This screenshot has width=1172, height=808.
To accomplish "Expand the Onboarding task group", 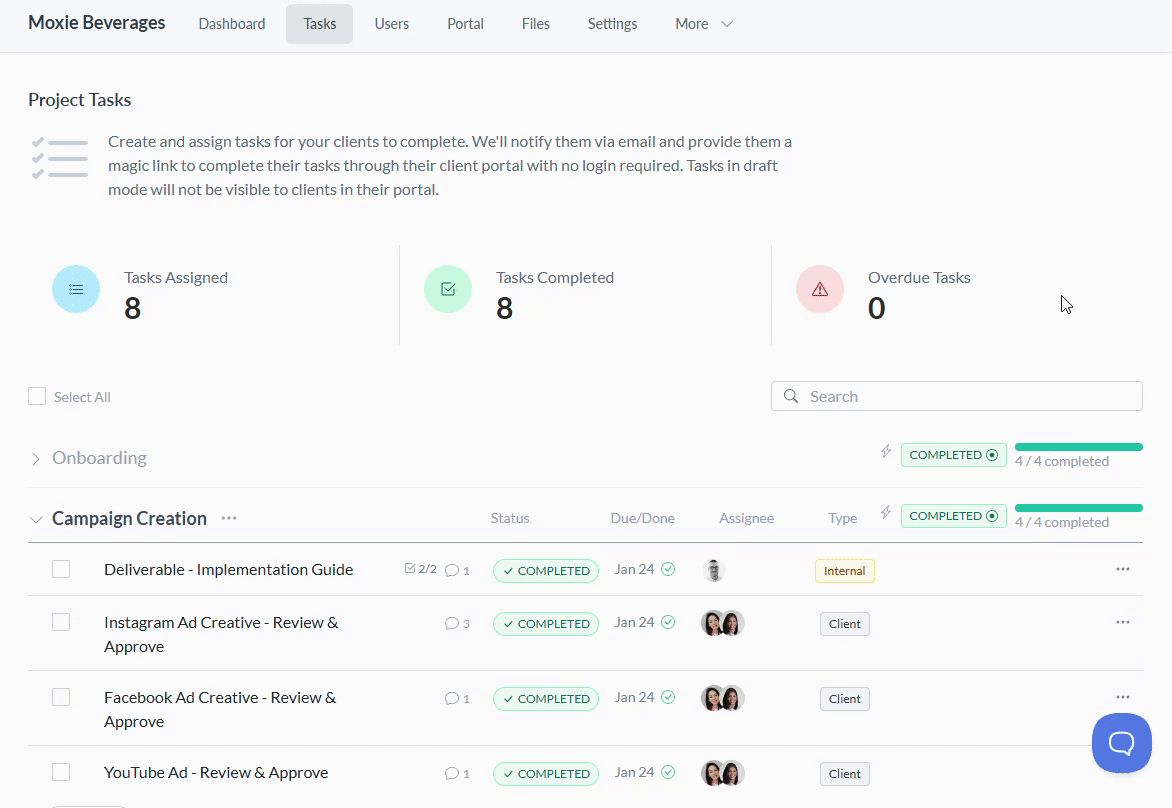I will (36, 459).
